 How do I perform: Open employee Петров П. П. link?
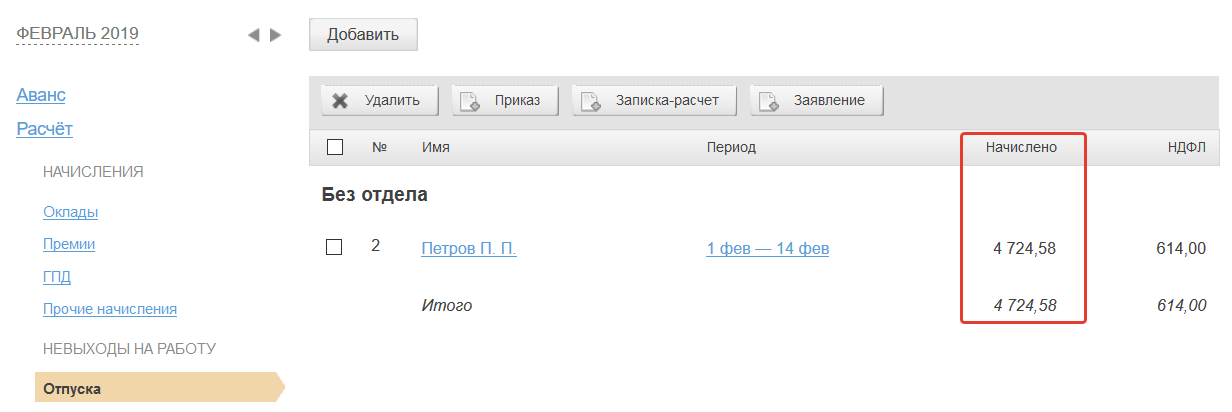coord(469,248)
